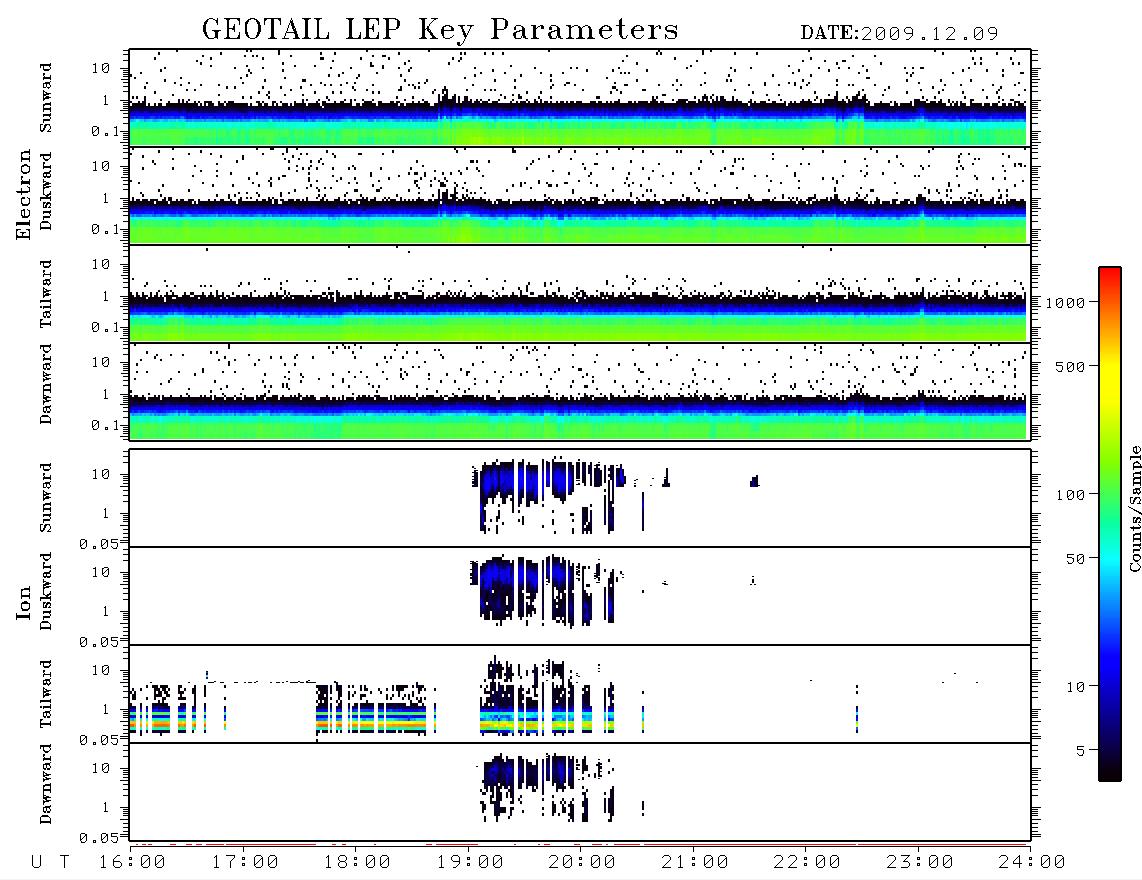The height and width of the screenshot is (880, 1142).
Task: Click the 21:00 time axis label
Action: point(695,862)
